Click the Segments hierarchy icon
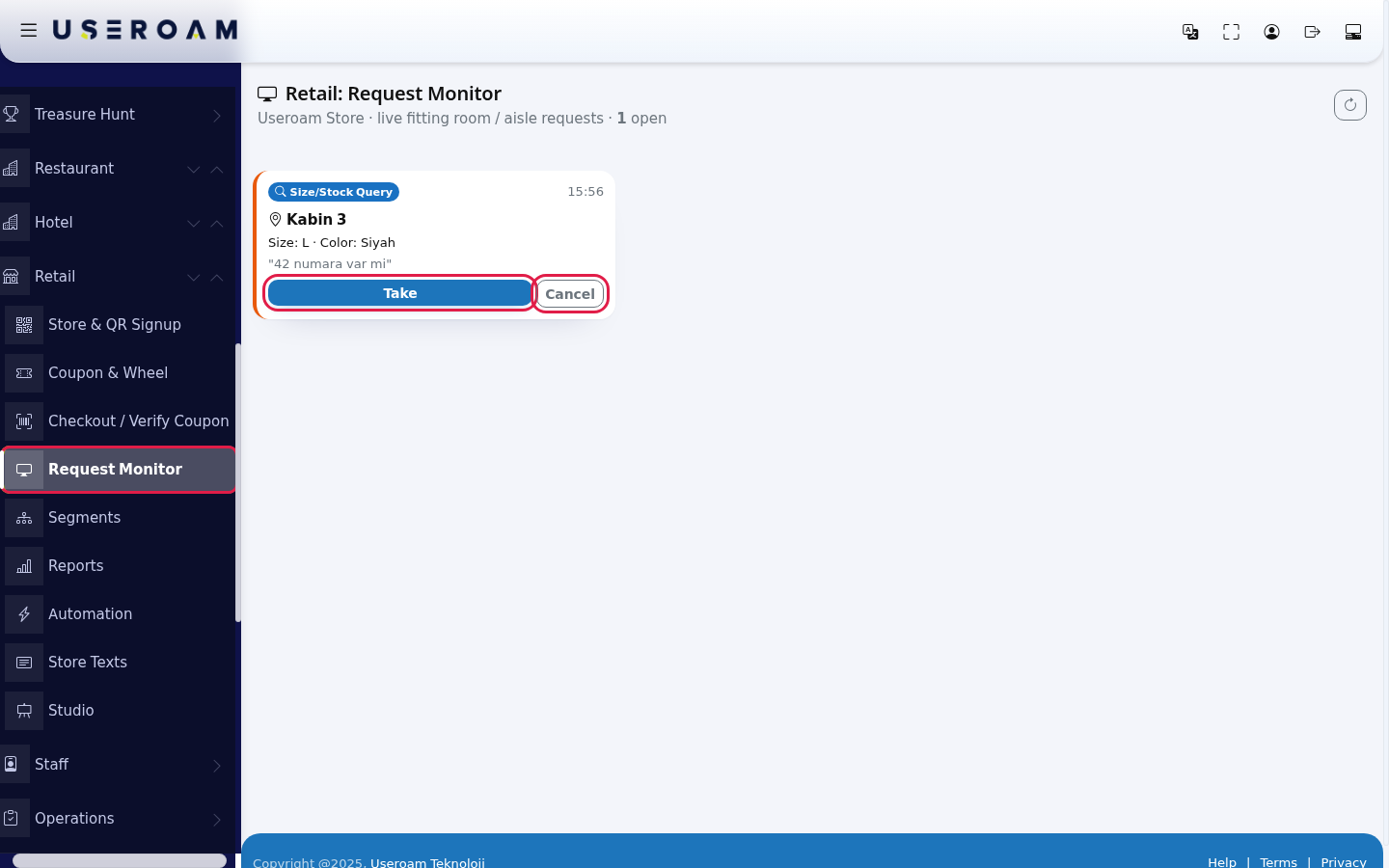 (24, 518)
